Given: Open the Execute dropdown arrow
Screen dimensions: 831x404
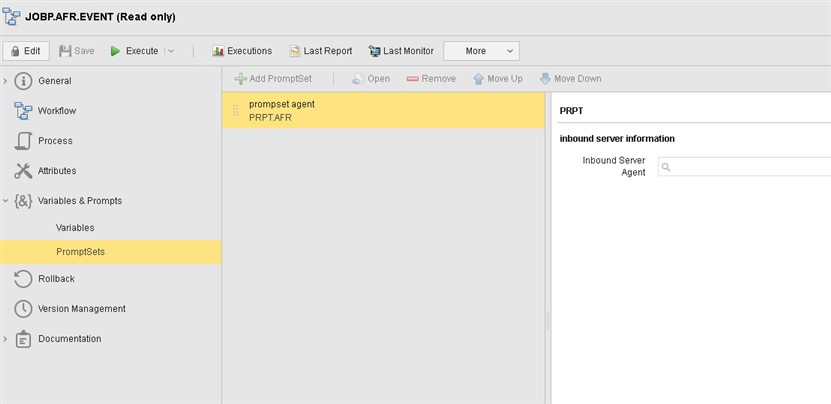Looking at the screenshot, I should (x=171, y=51).
